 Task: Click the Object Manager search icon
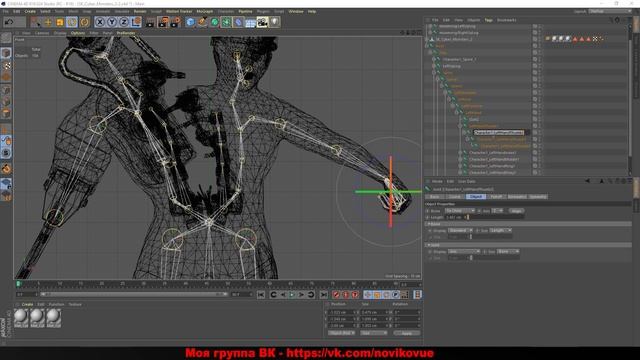611,20
